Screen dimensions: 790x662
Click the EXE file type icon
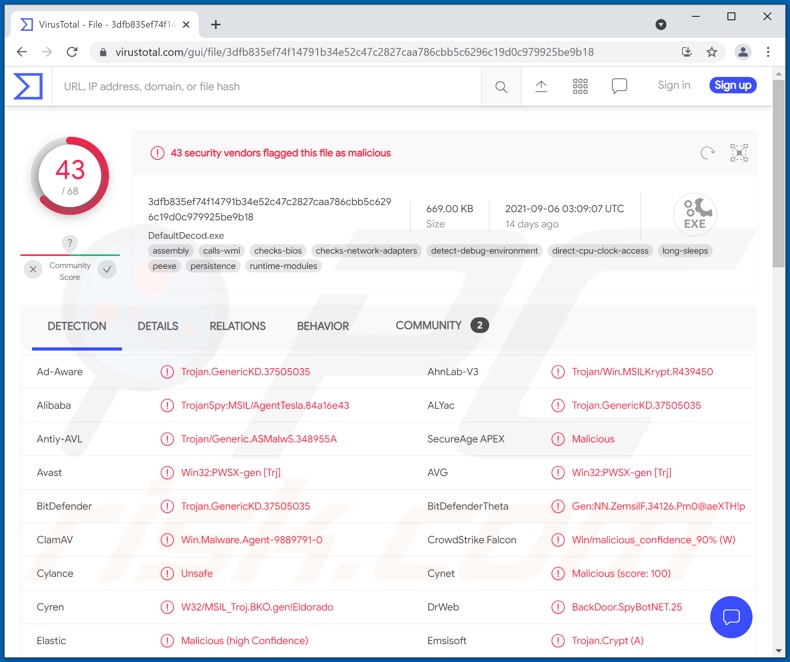coord(695,214)
